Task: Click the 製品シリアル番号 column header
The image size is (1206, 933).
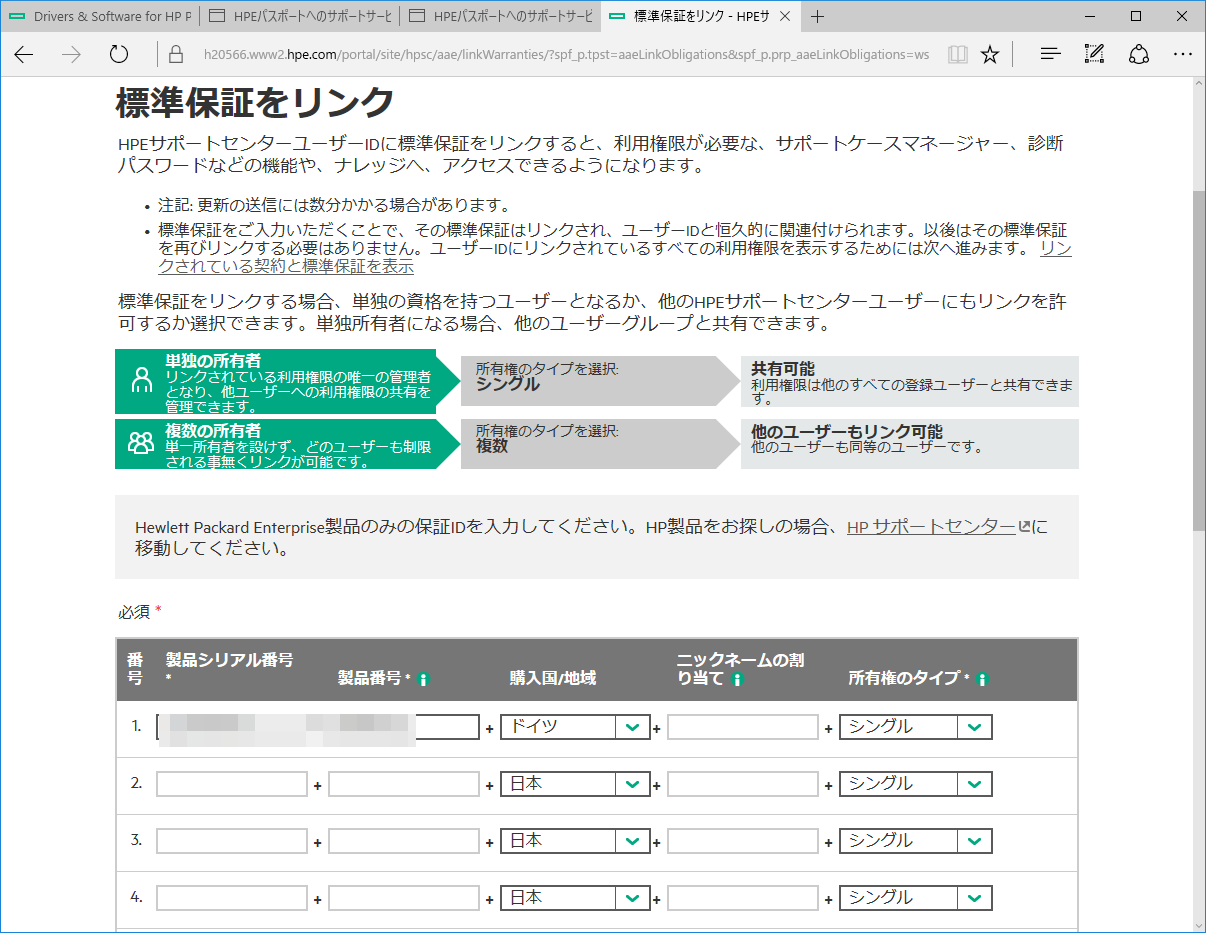Action: point(229,659)
